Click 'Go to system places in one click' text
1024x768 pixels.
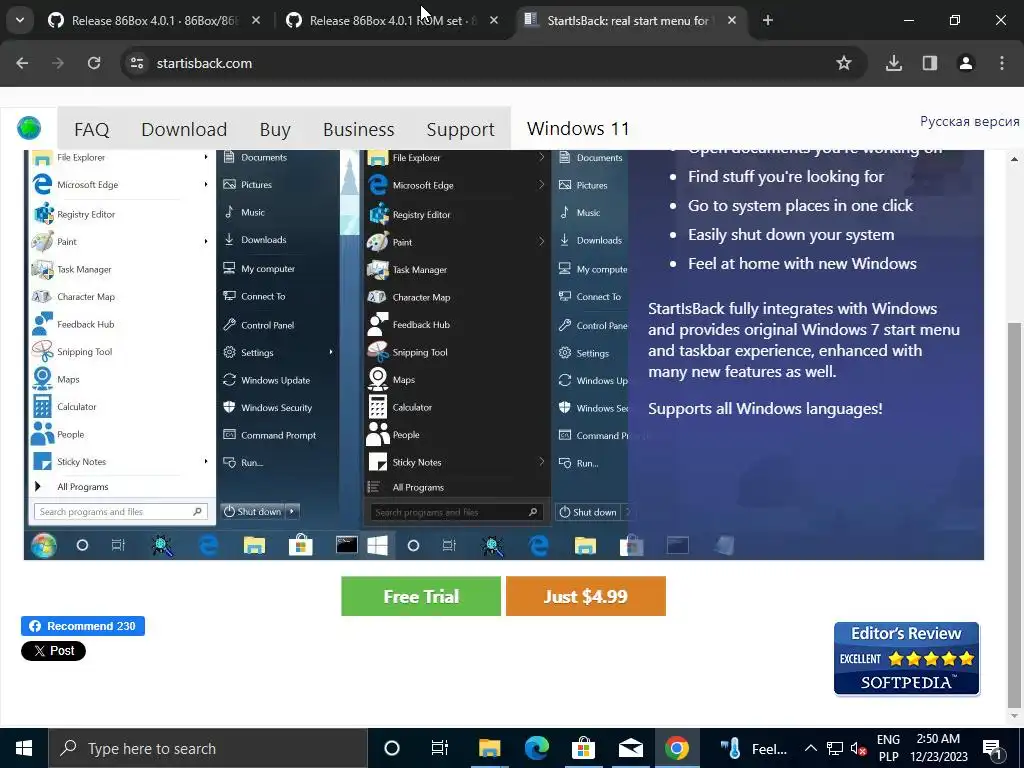[800, 206]
